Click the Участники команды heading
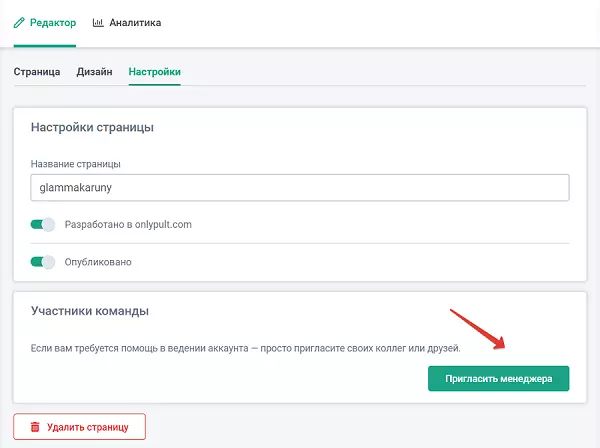 90,311
